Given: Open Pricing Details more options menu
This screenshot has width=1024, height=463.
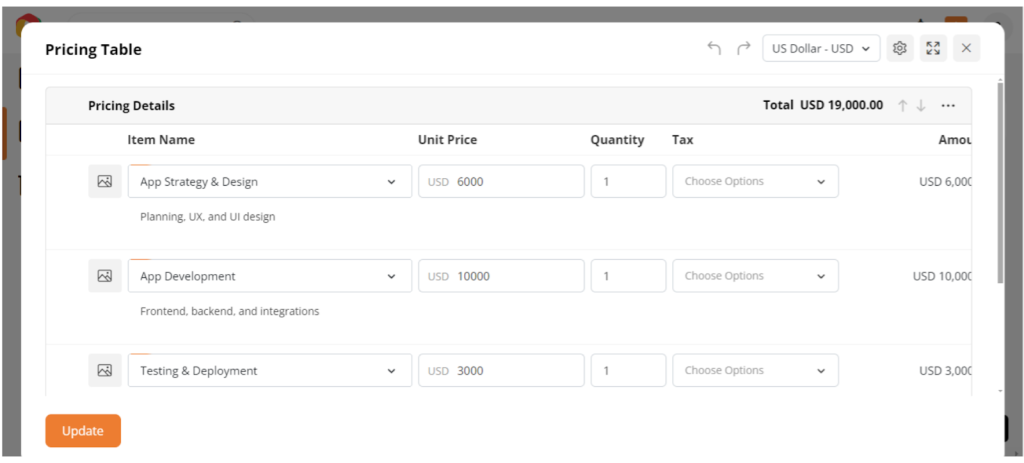Looking at the screenshot, I should pyautogui.click(x=948, y=106).
